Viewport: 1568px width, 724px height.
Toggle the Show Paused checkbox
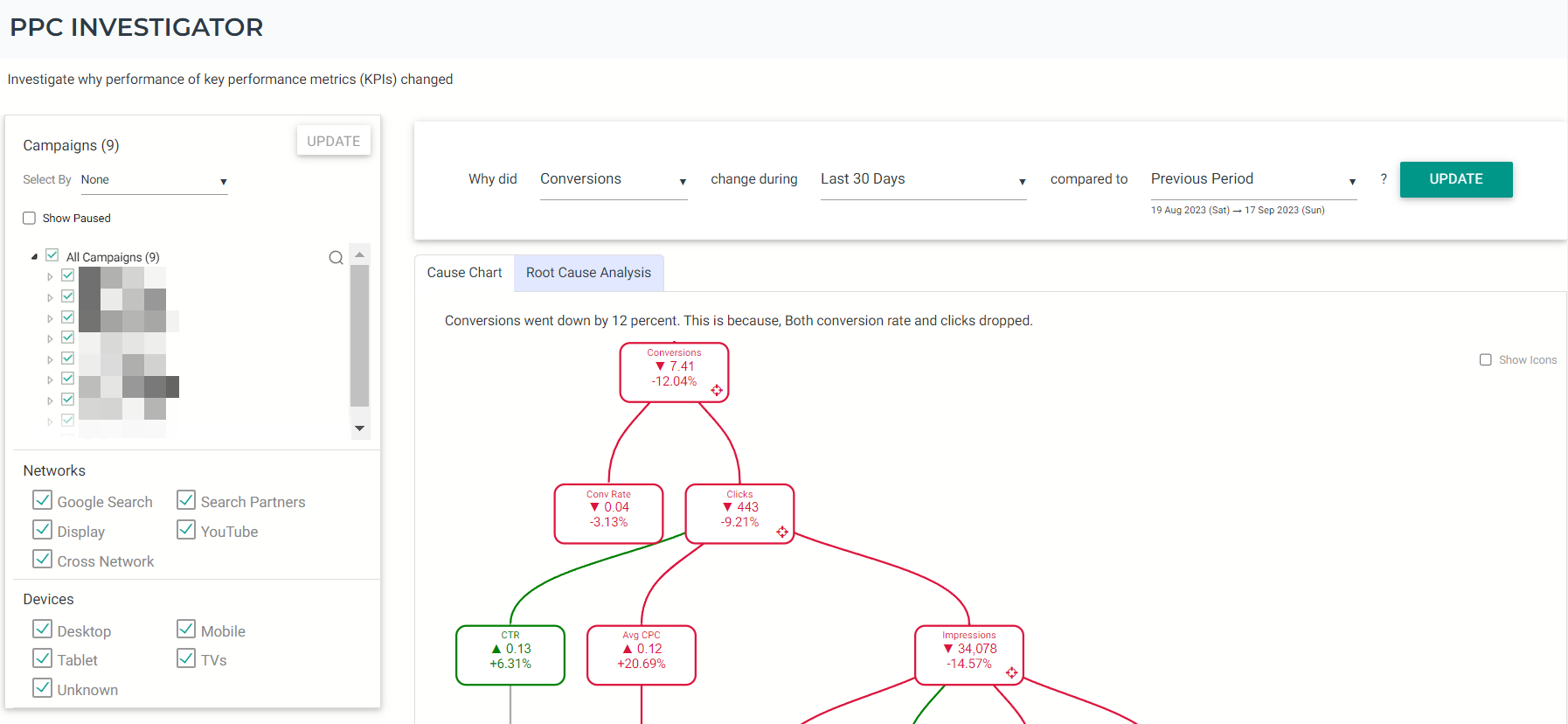(30, 218)
